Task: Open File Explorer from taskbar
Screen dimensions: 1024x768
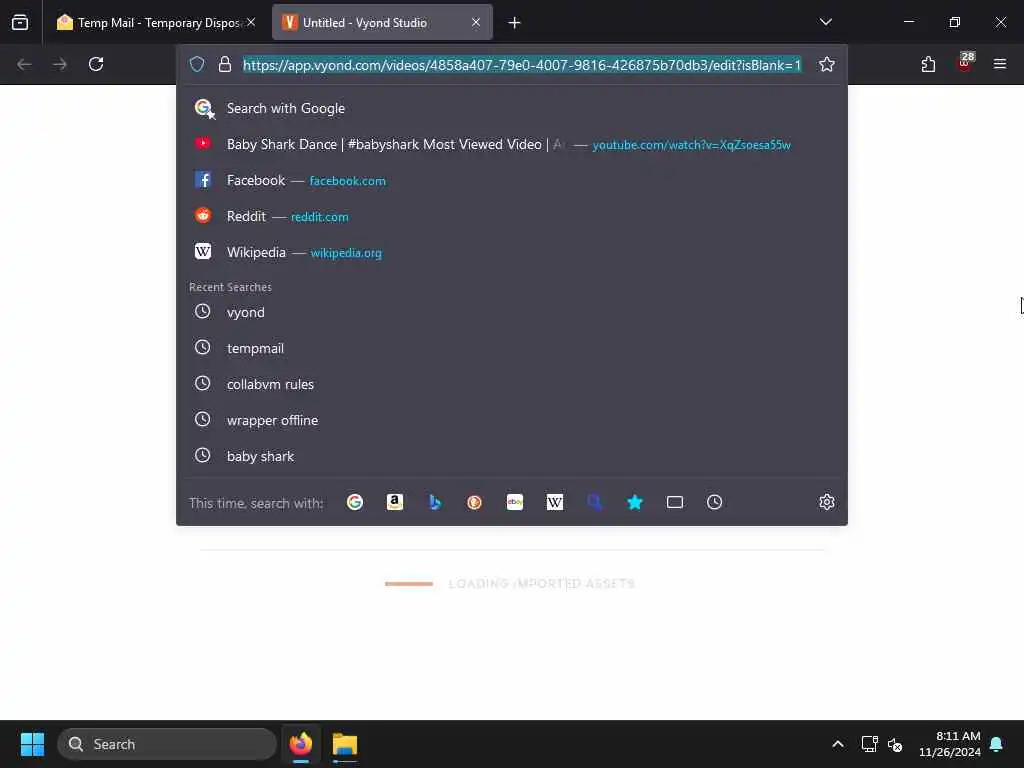Action: (345, 744)
